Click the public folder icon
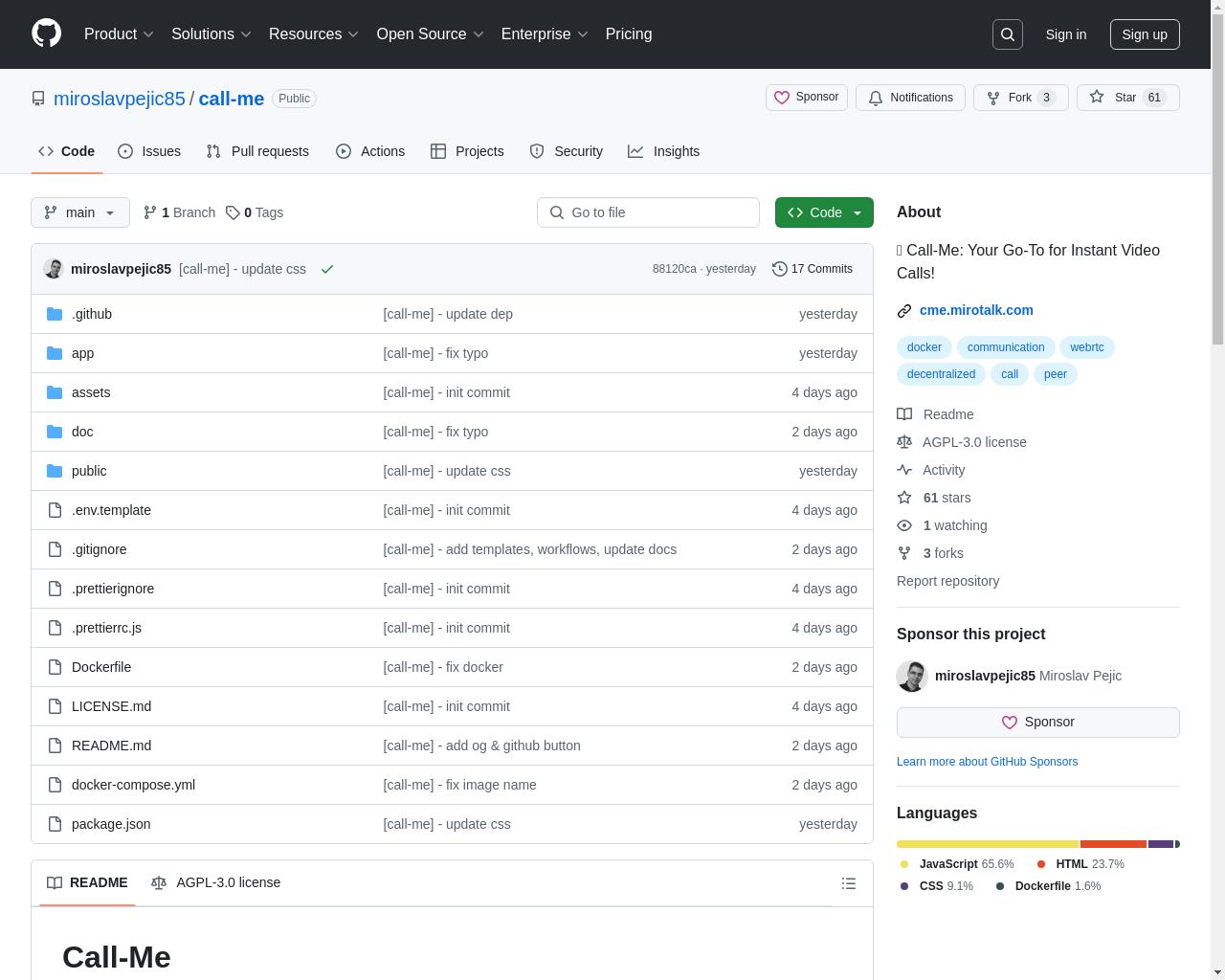The height and width of the screenshot is (980, 1225). pos(55,471)
